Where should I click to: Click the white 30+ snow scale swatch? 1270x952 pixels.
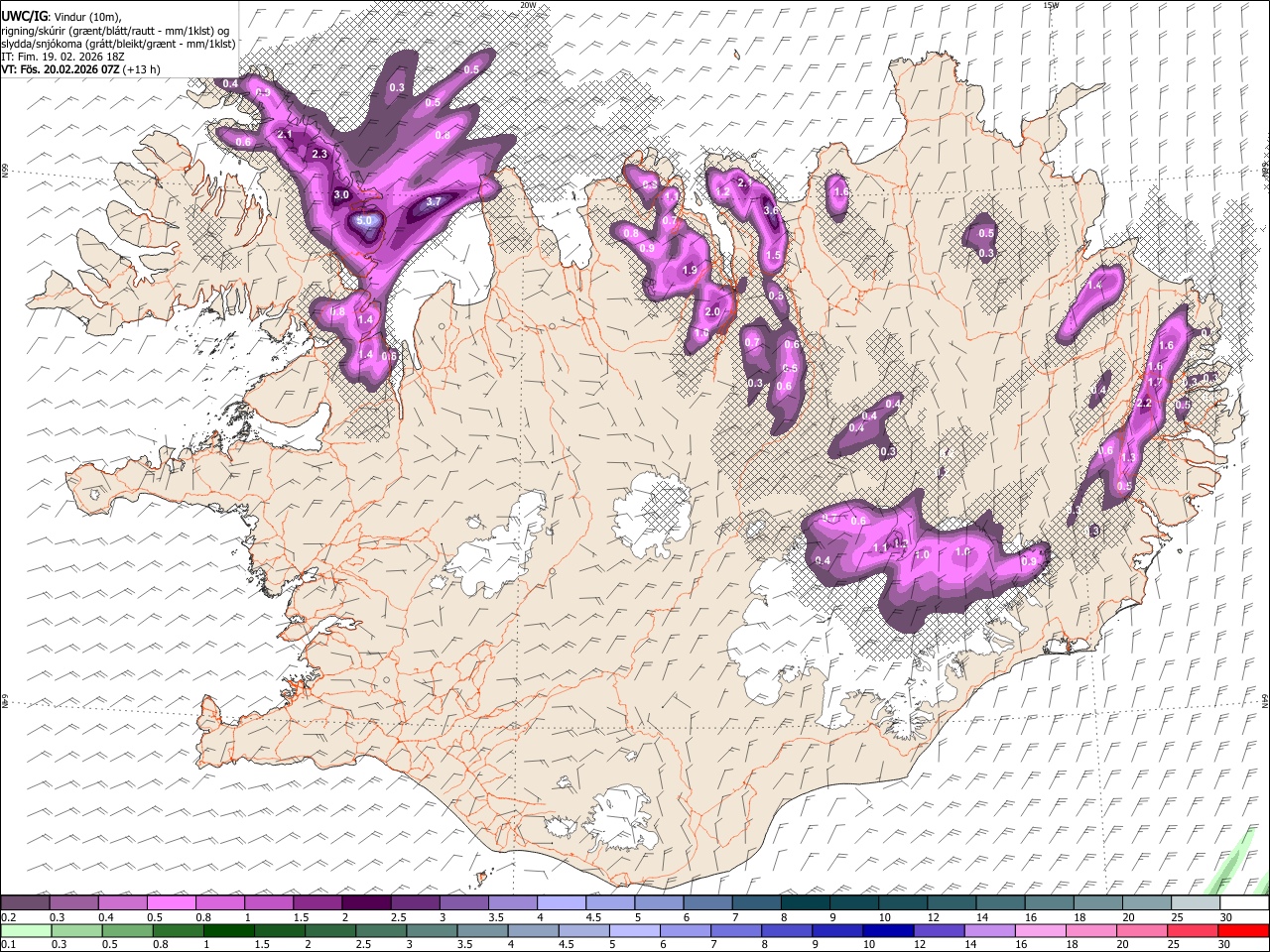click(x=1244, y=903)
